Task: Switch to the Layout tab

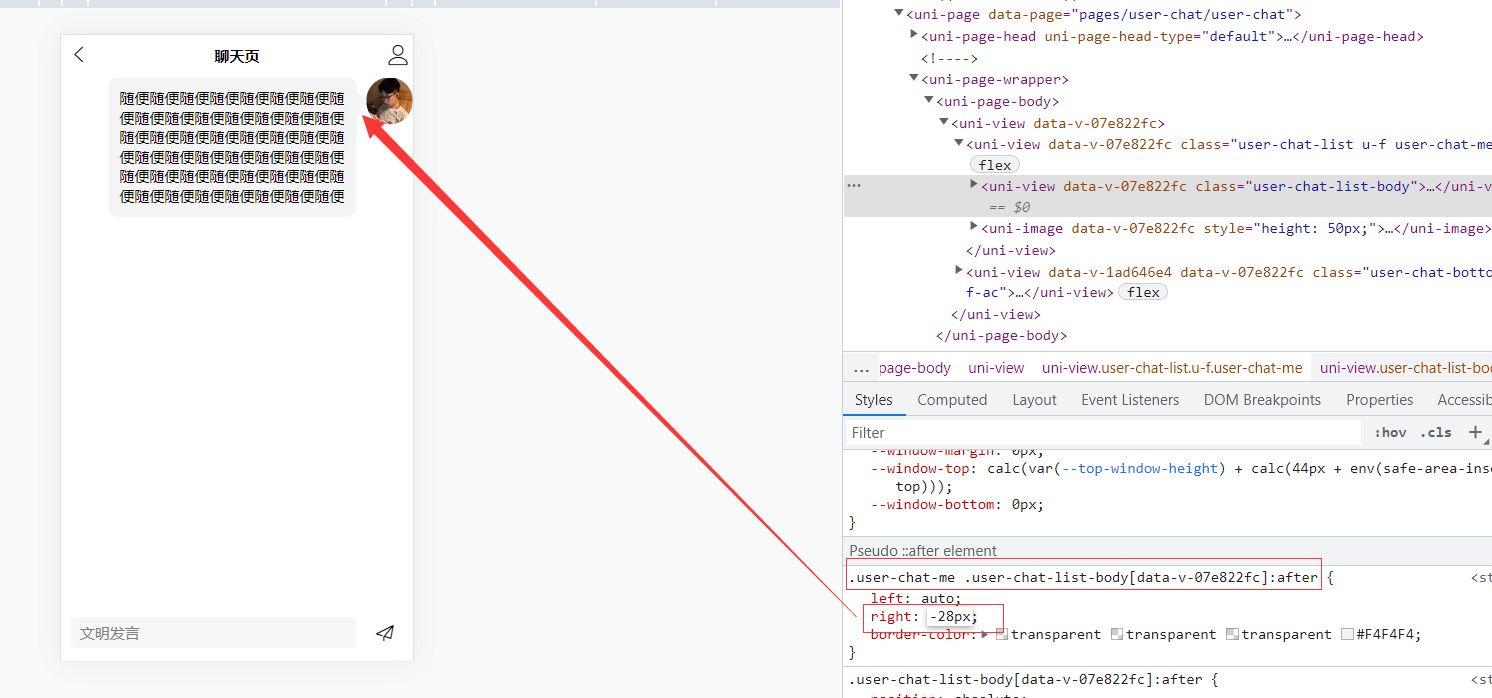Action: click(1034, 400)
